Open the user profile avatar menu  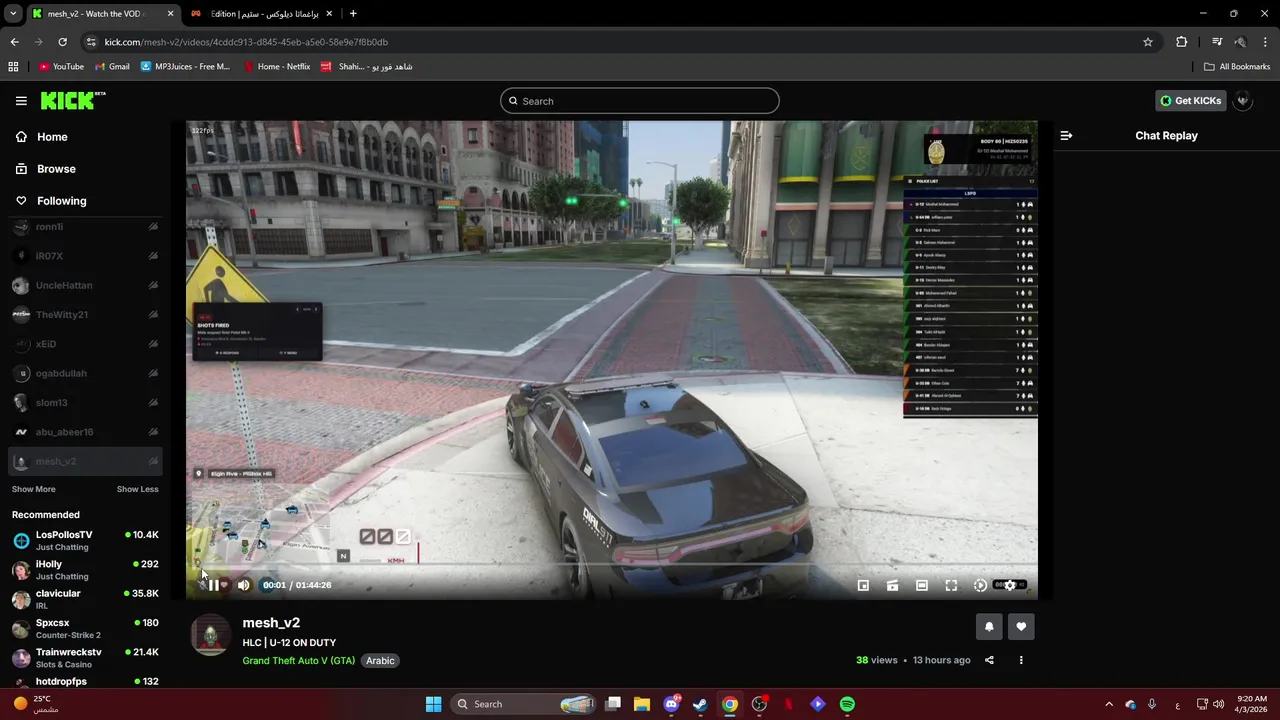point(1243,101)
